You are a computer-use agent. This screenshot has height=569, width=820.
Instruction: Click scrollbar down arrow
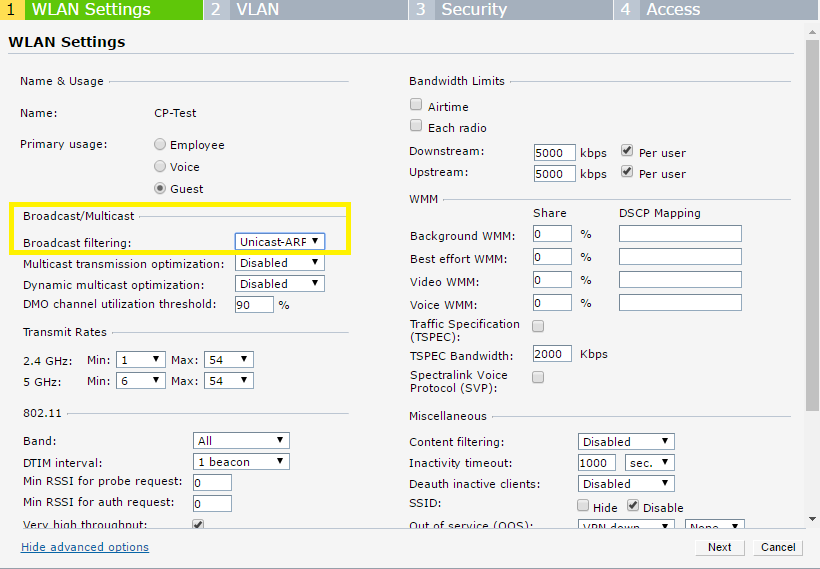(x=812, y=519)
